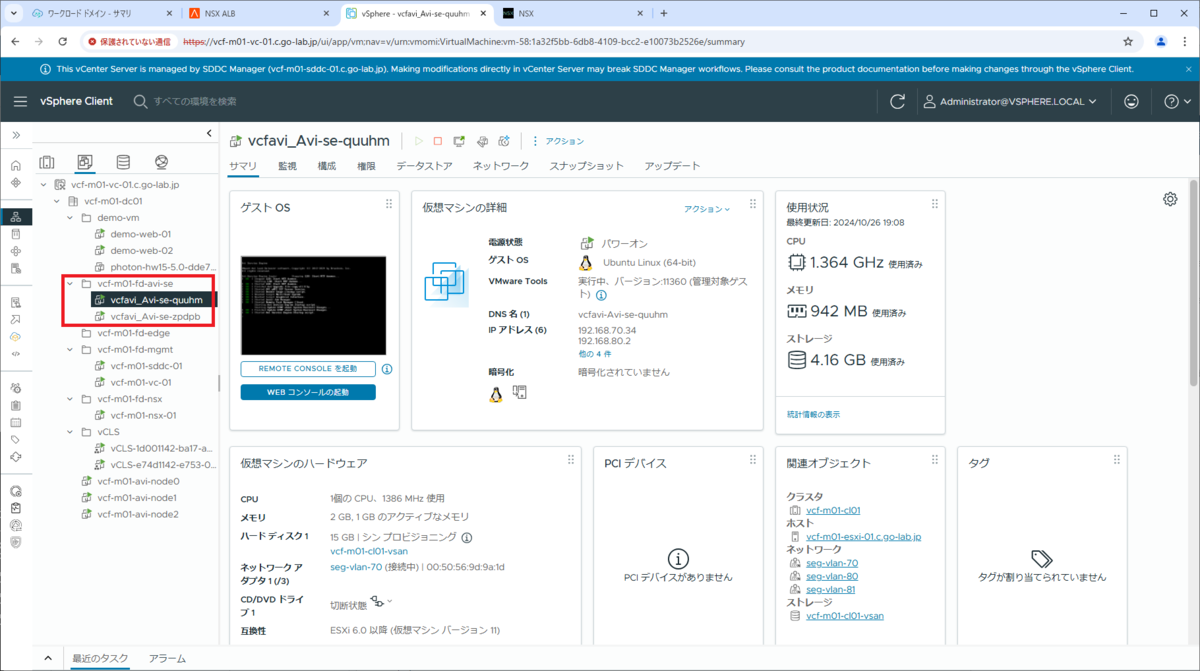The image size is (1200, 671).
Task: Select the VMs and Templates inventory view
Action: [x=84, y=162]
